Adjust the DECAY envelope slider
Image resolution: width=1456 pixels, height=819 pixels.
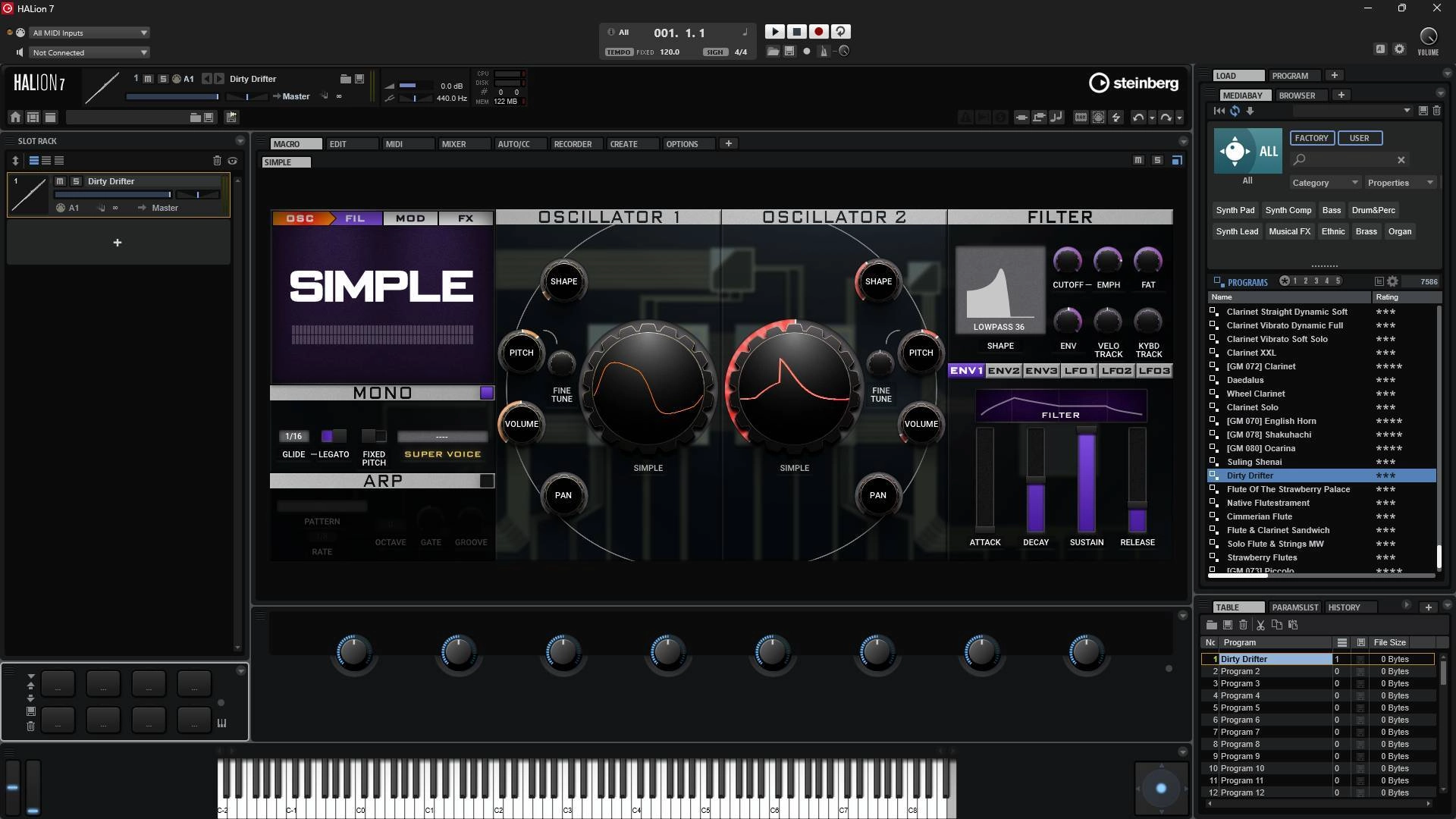1036,479
